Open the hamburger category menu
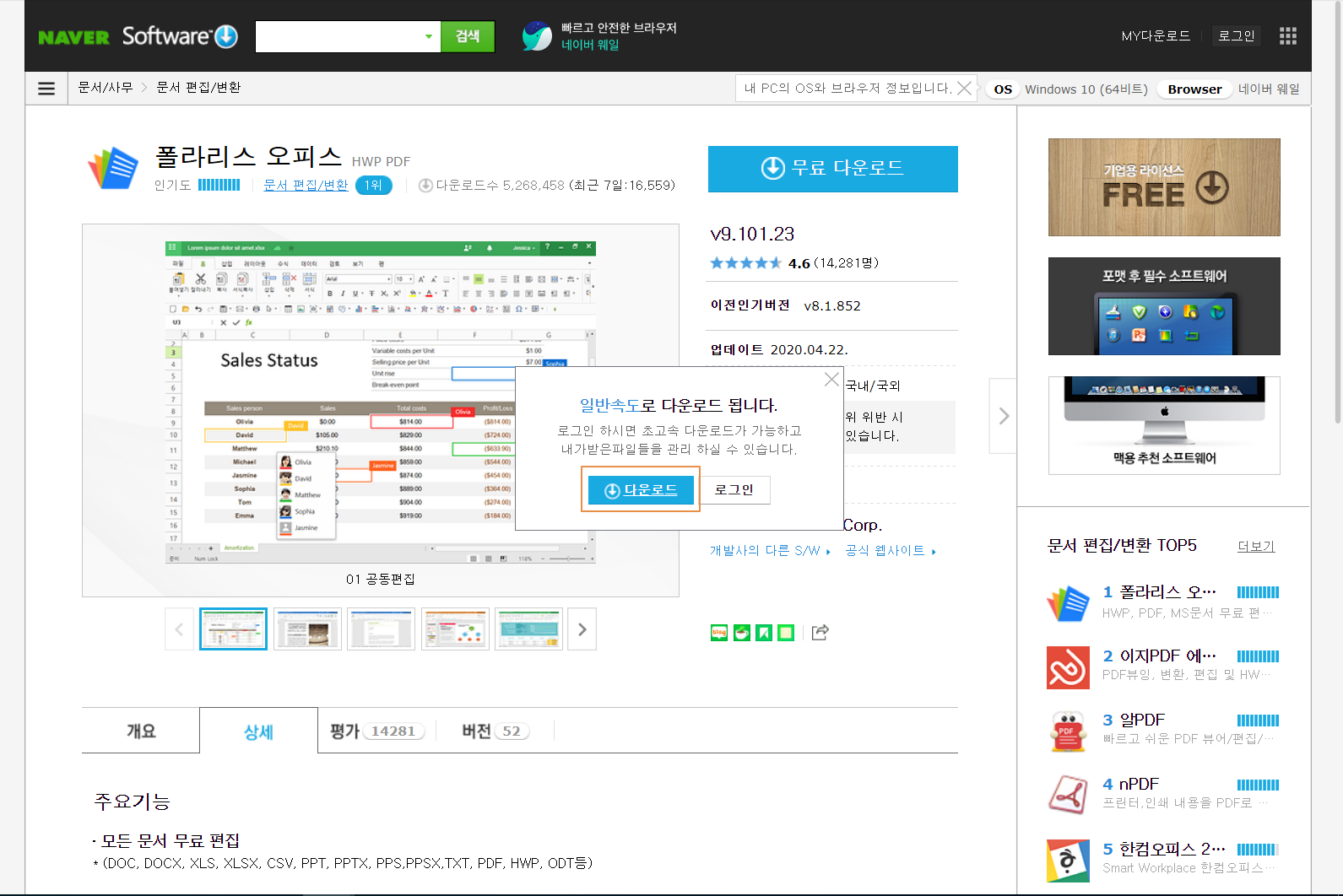This screenshot has height=896, width=1343. tap(46, 88)
